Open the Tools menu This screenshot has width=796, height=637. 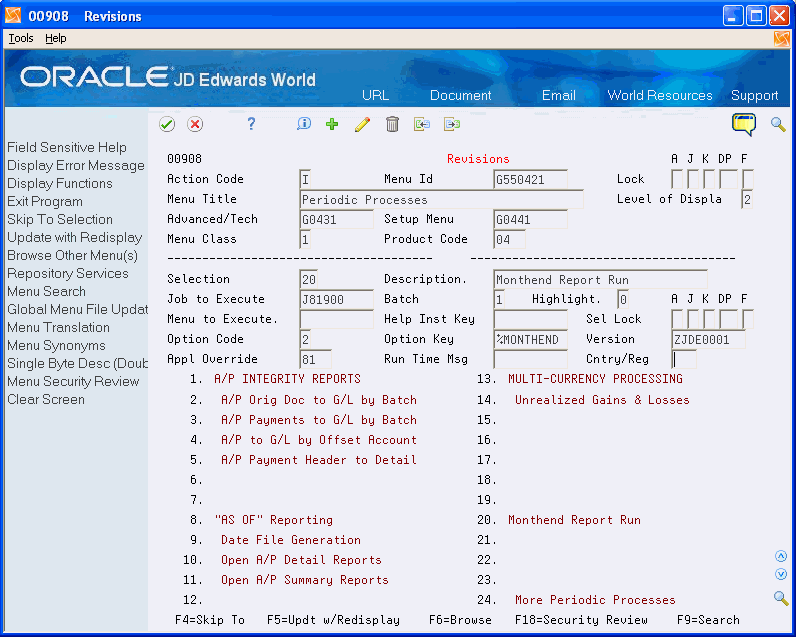coord(21,39)
